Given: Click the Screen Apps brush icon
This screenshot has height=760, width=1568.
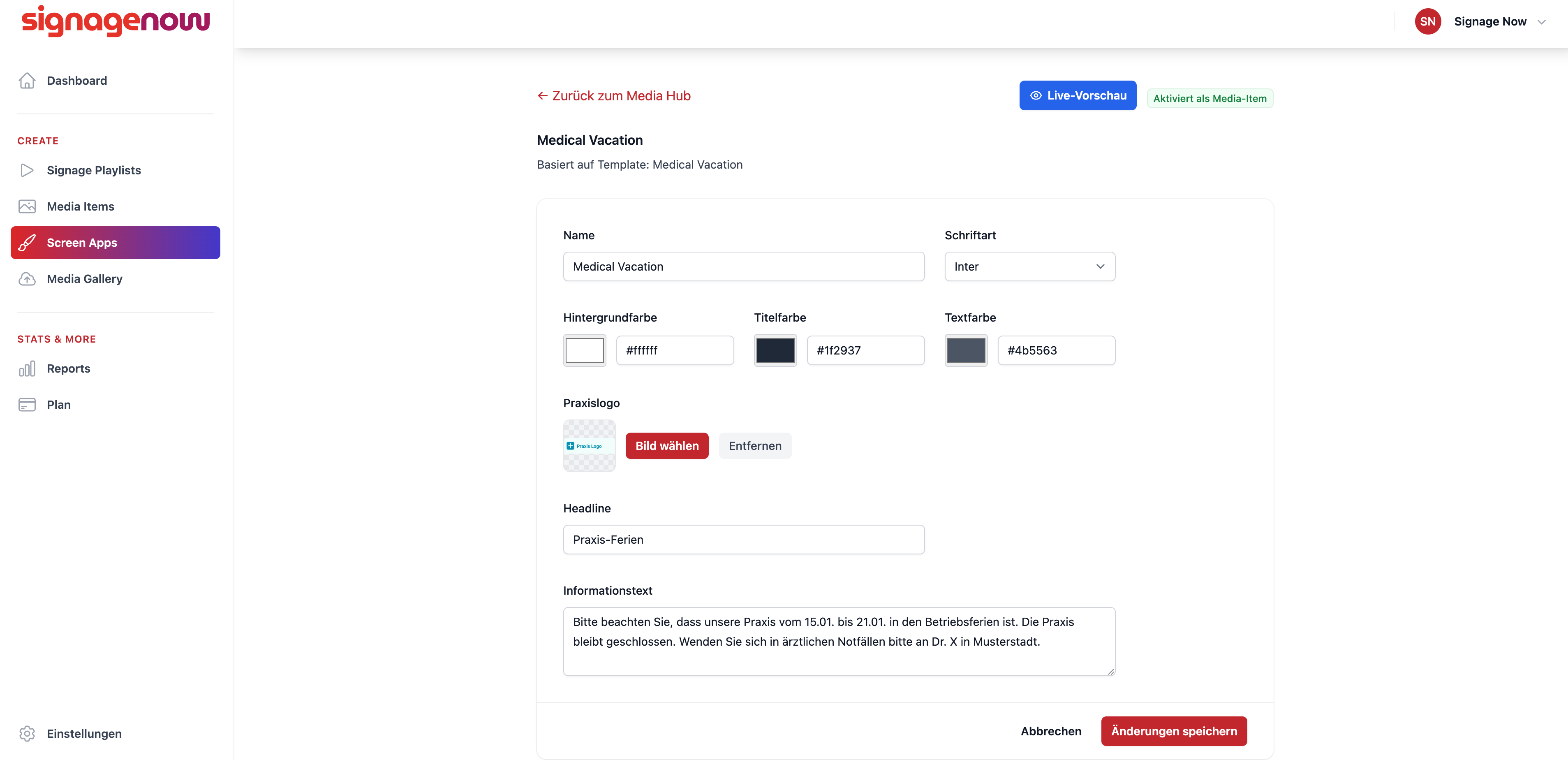Looking at the screenshot, I should 27,242.
